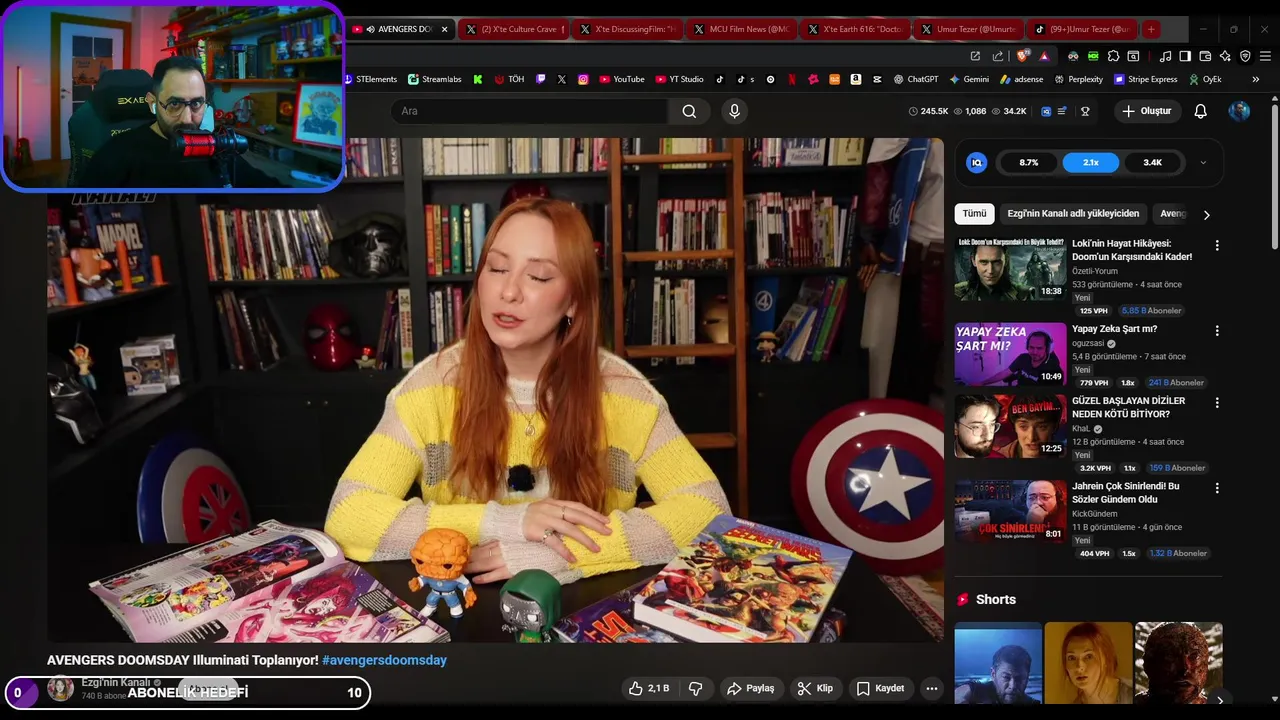
Task: Open the YT Studio bookmark
Action: [680, 79]
